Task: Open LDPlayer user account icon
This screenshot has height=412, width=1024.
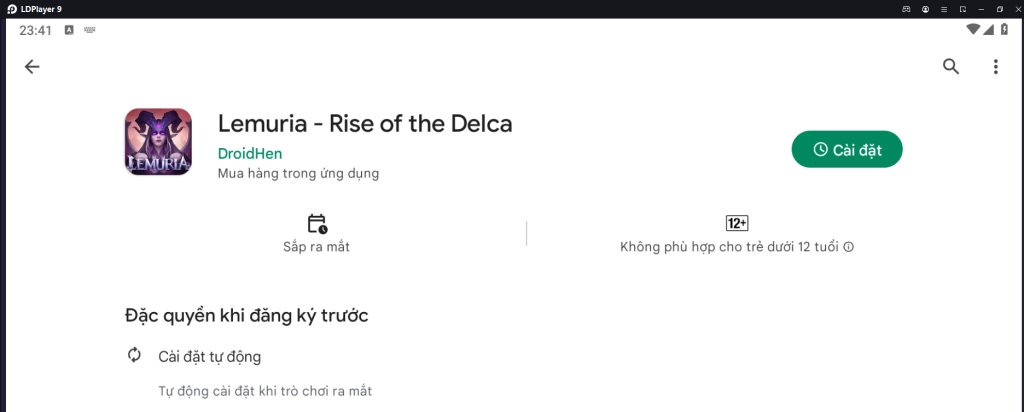Action: (925, 9)
